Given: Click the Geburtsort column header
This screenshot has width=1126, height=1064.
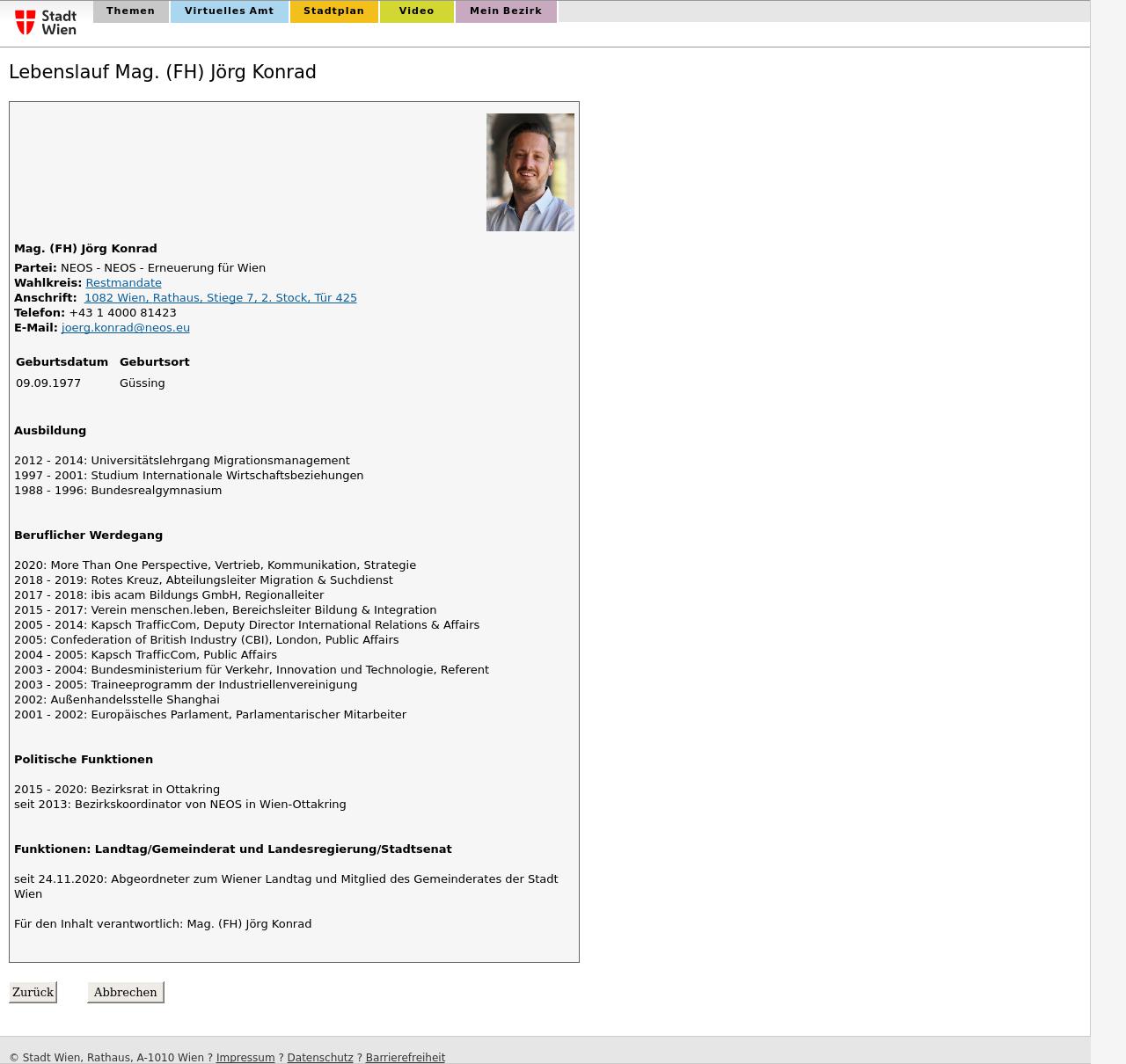Looking at the screenshot, I should click(155, 361).
